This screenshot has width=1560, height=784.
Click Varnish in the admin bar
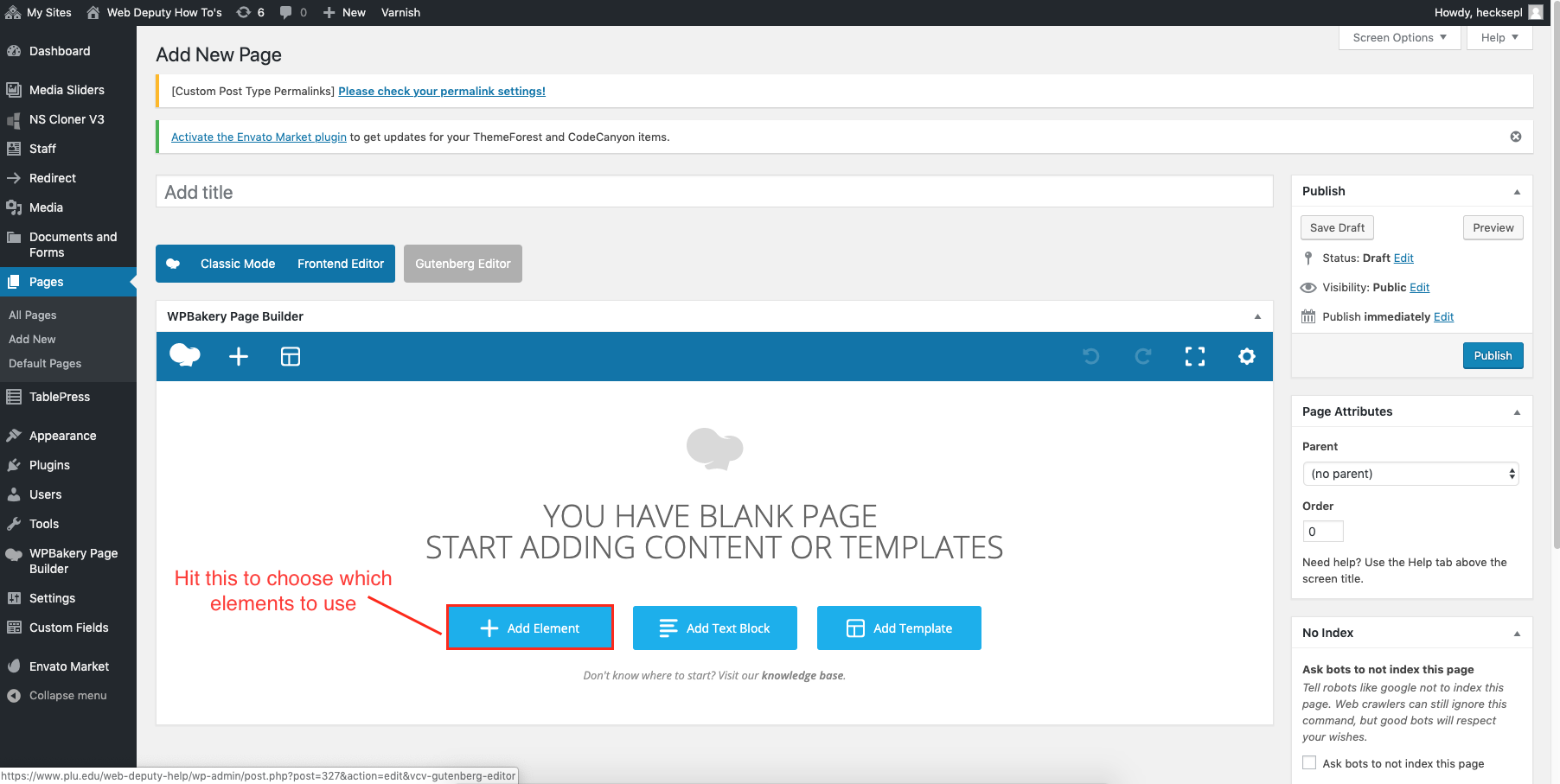400,12
